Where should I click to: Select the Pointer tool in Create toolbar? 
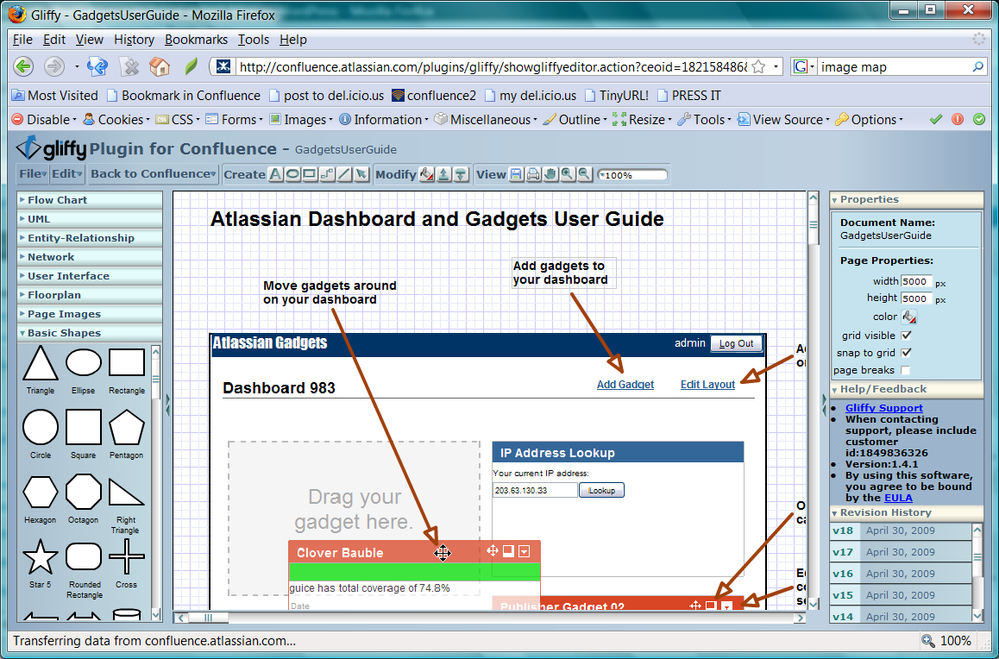(x=362, y=174)
